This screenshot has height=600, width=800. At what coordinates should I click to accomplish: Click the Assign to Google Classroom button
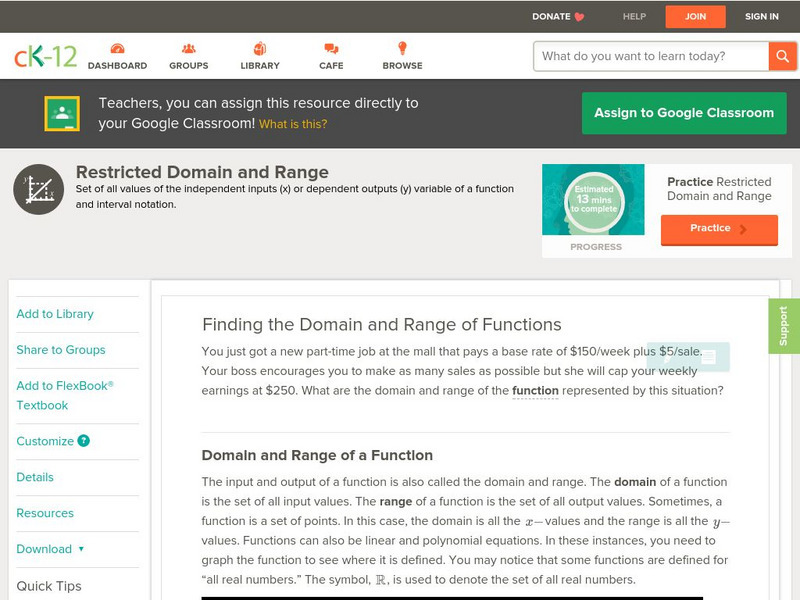click(x=684, y=113)
